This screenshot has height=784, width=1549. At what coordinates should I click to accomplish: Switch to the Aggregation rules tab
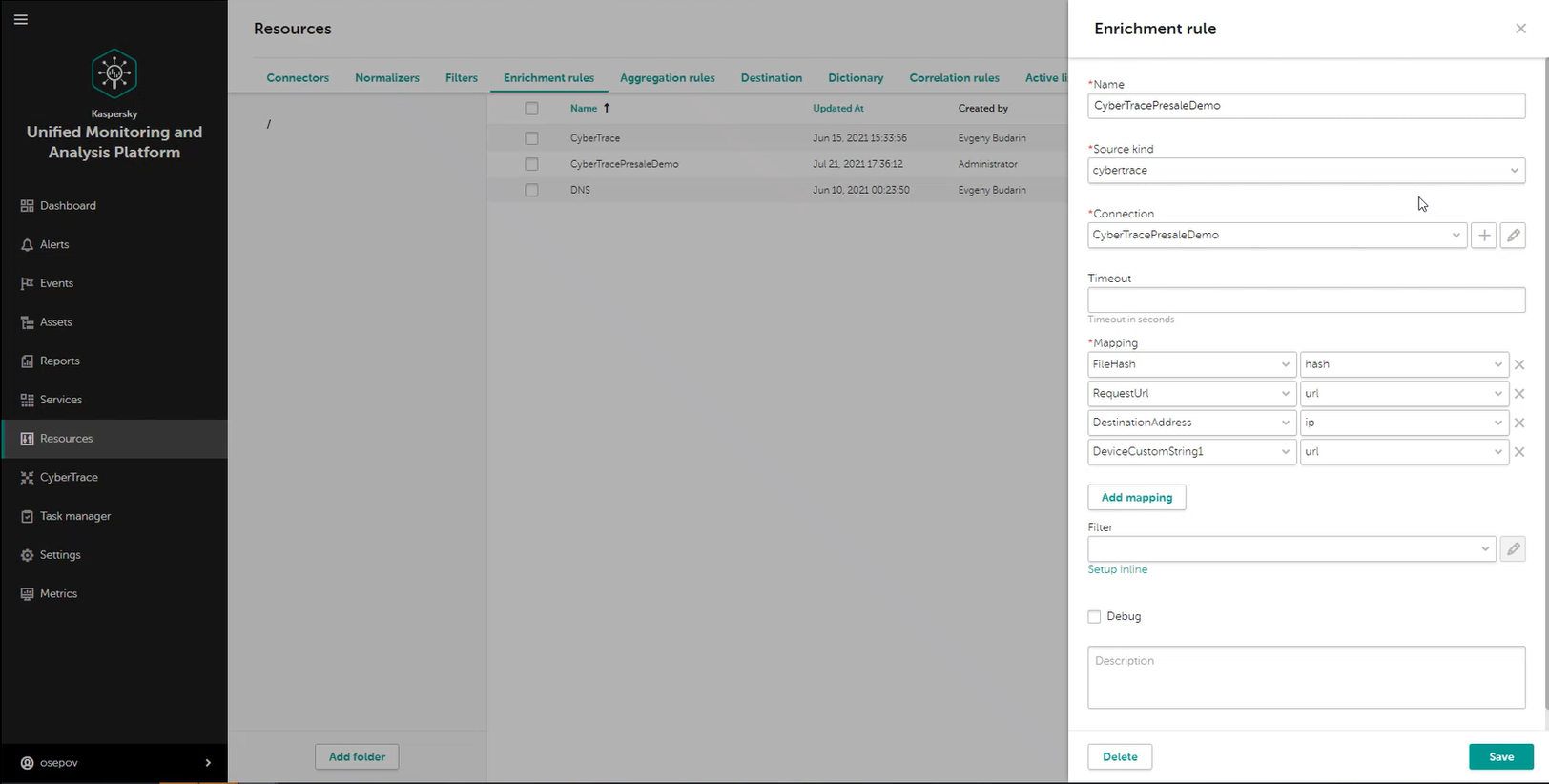coord(668,78)
